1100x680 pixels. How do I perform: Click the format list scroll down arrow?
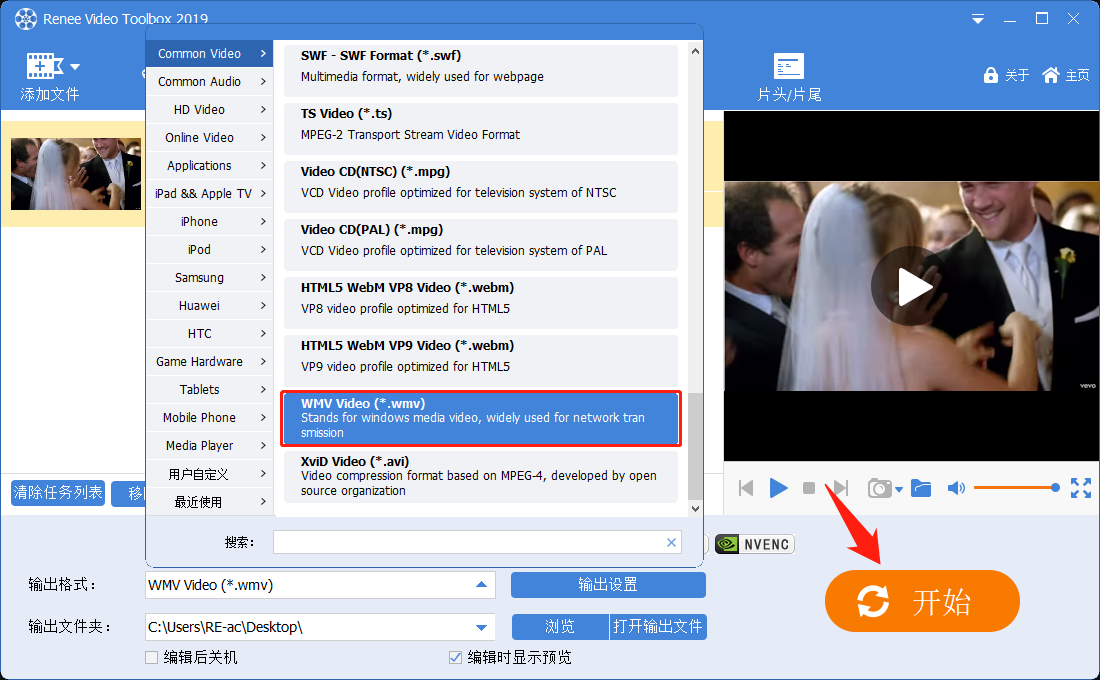coord(695,509)
